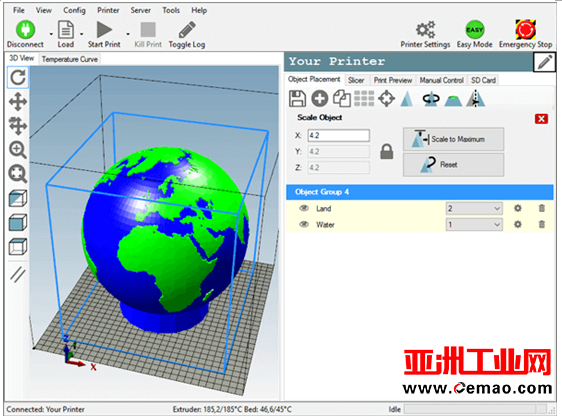Click the Reset scale button
562x419 pixels.
tap(453, 165)
